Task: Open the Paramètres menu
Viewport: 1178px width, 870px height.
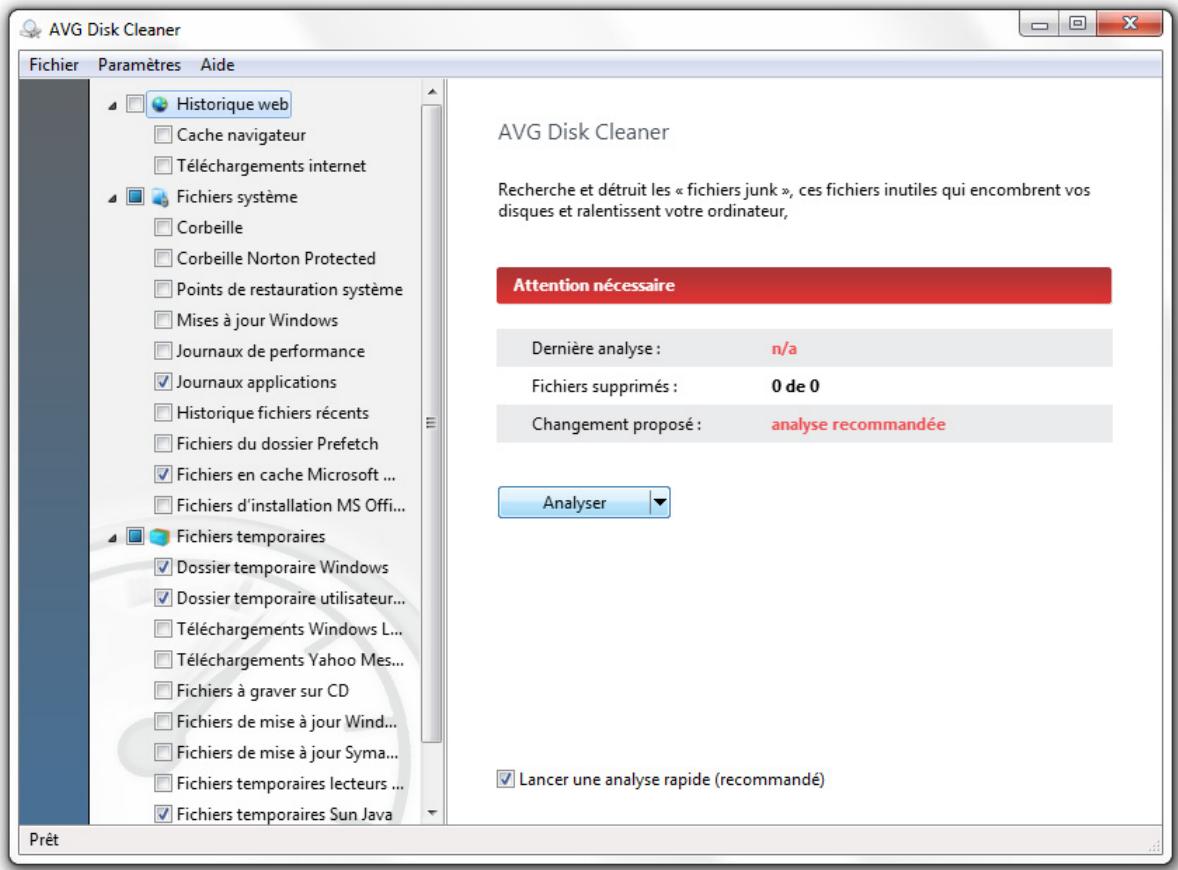Action: coord(139,65)
